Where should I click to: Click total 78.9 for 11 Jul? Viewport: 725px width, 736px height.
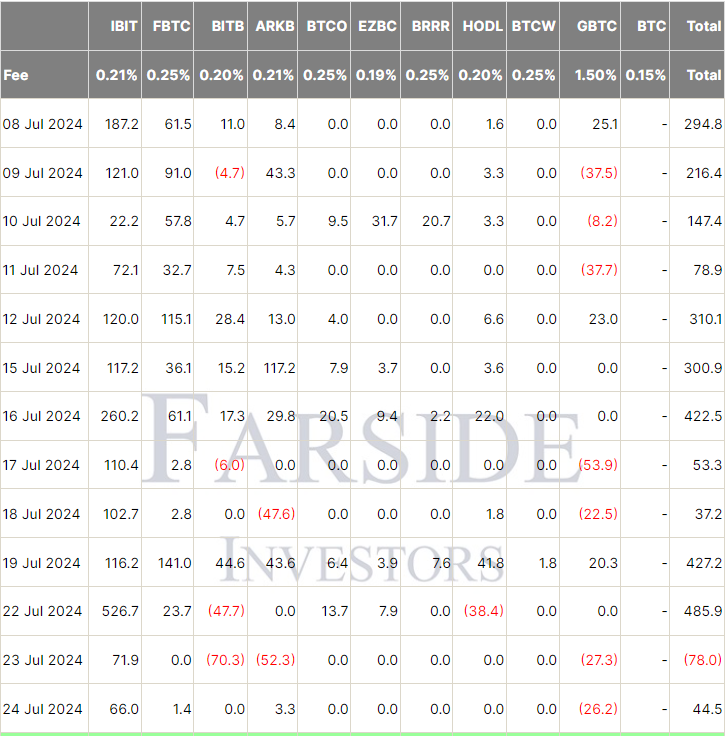[708, 270]
